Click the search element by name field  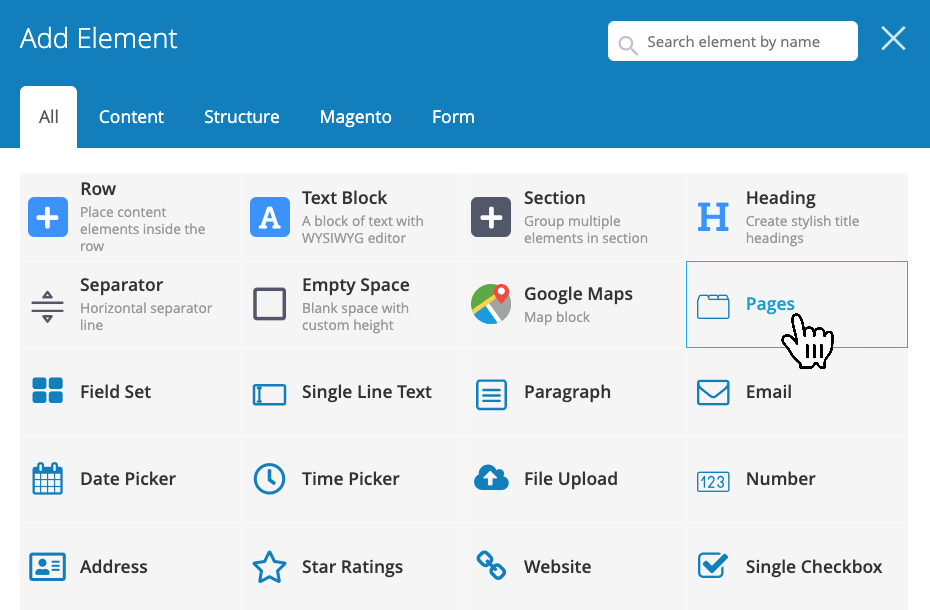click(745, 42)
